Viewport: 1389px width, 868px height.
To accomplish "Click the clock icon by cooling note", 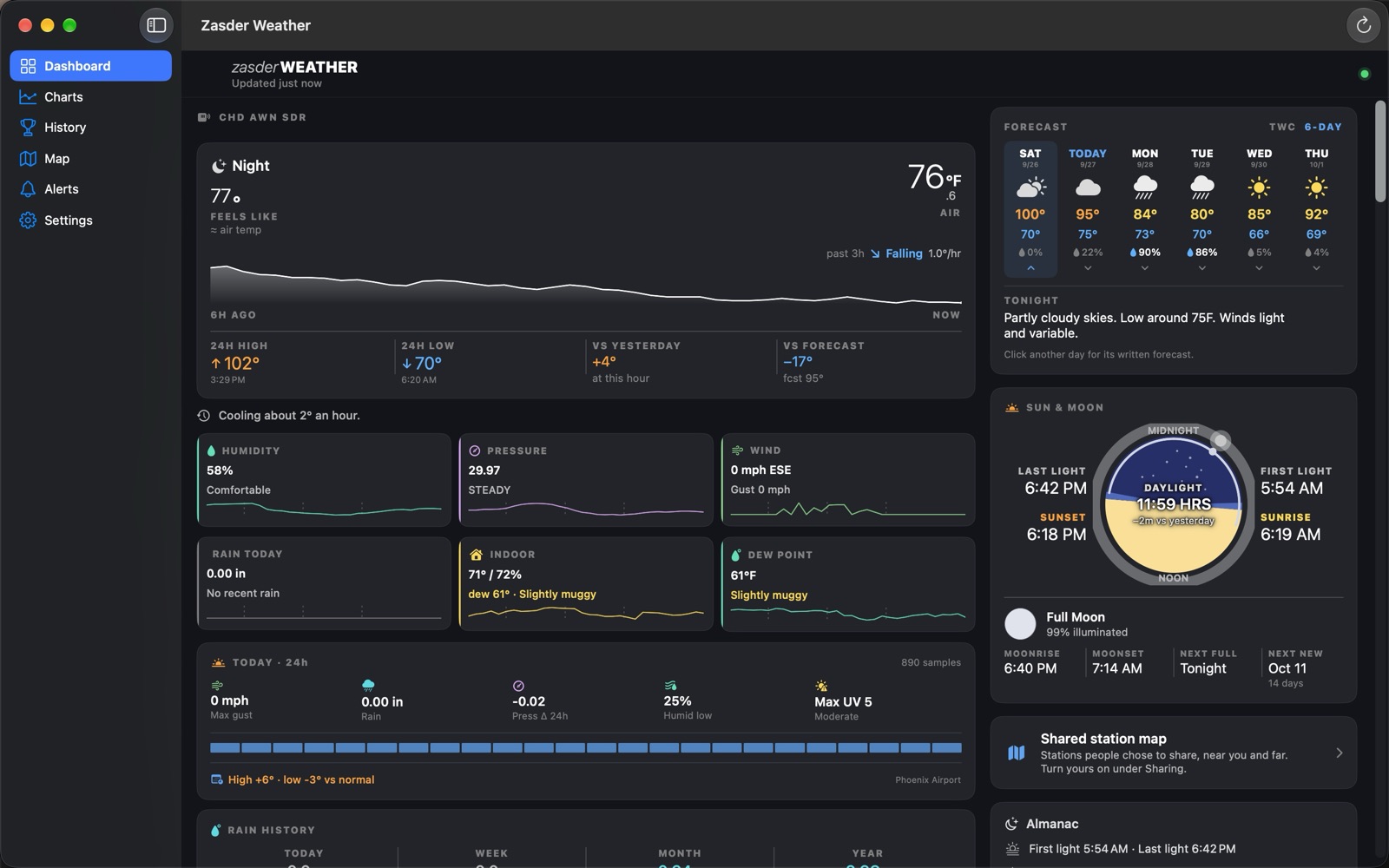I will point(204,416).
